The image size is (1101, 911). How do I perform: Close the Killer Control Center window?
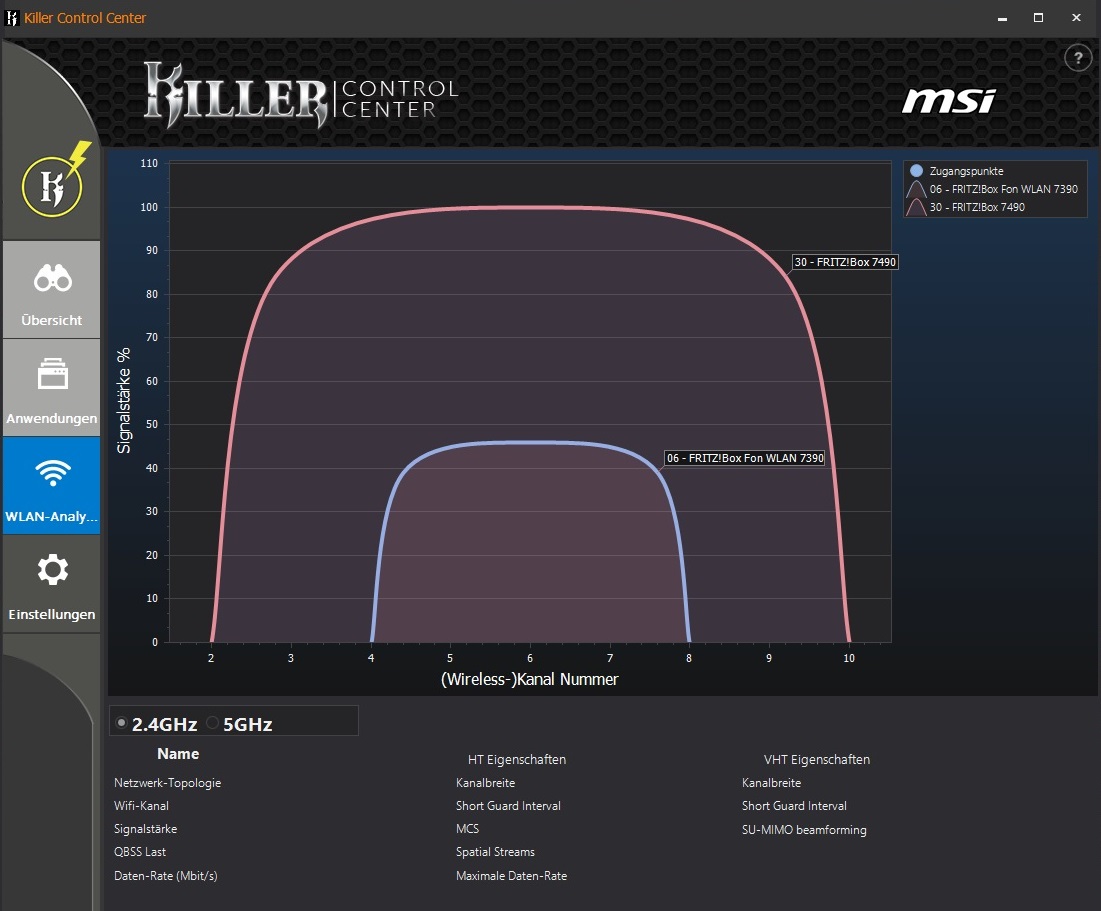(x=1076, y=18)
